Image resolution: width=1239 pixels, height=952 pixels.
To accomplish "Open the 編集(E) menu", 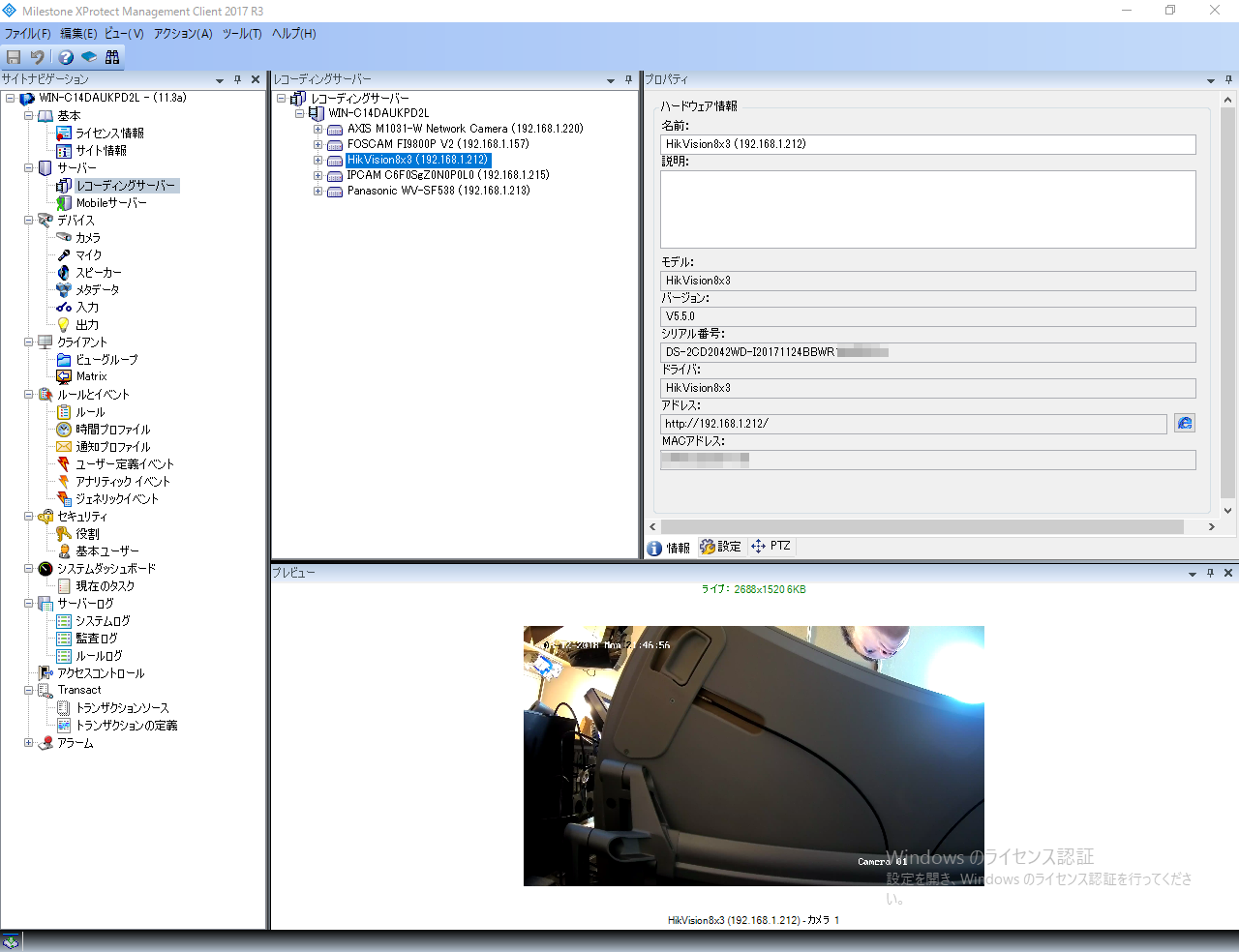I will tap(78, 33).
